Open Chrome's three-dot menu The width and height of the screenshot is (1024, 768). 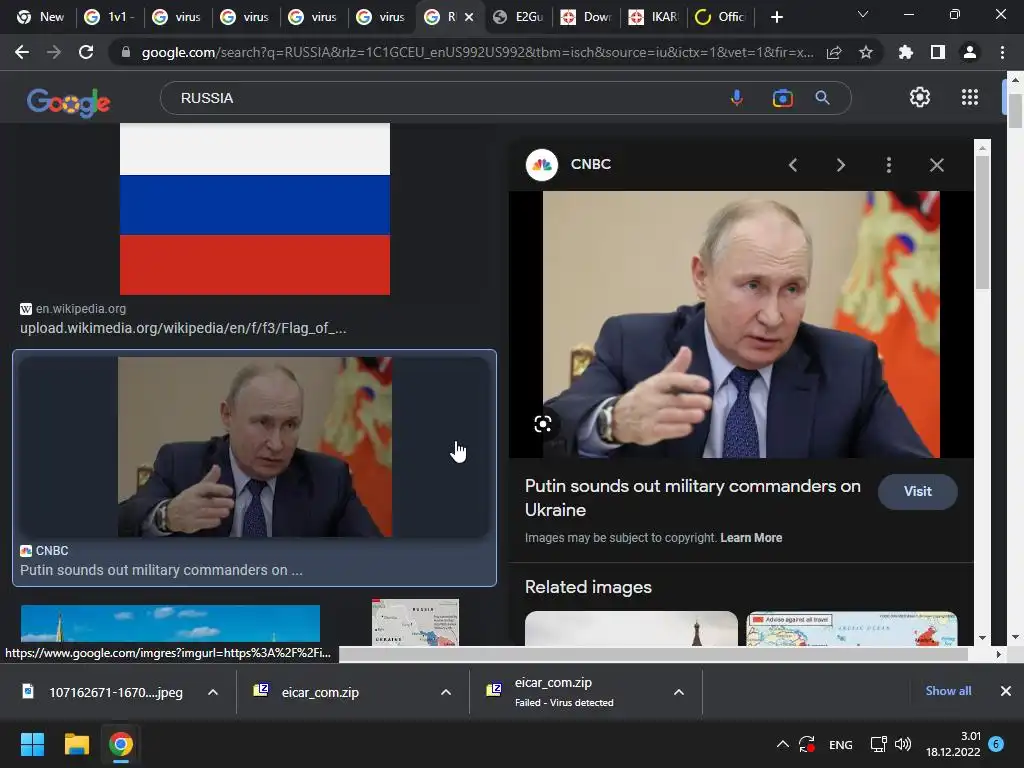coord(1002,52)
